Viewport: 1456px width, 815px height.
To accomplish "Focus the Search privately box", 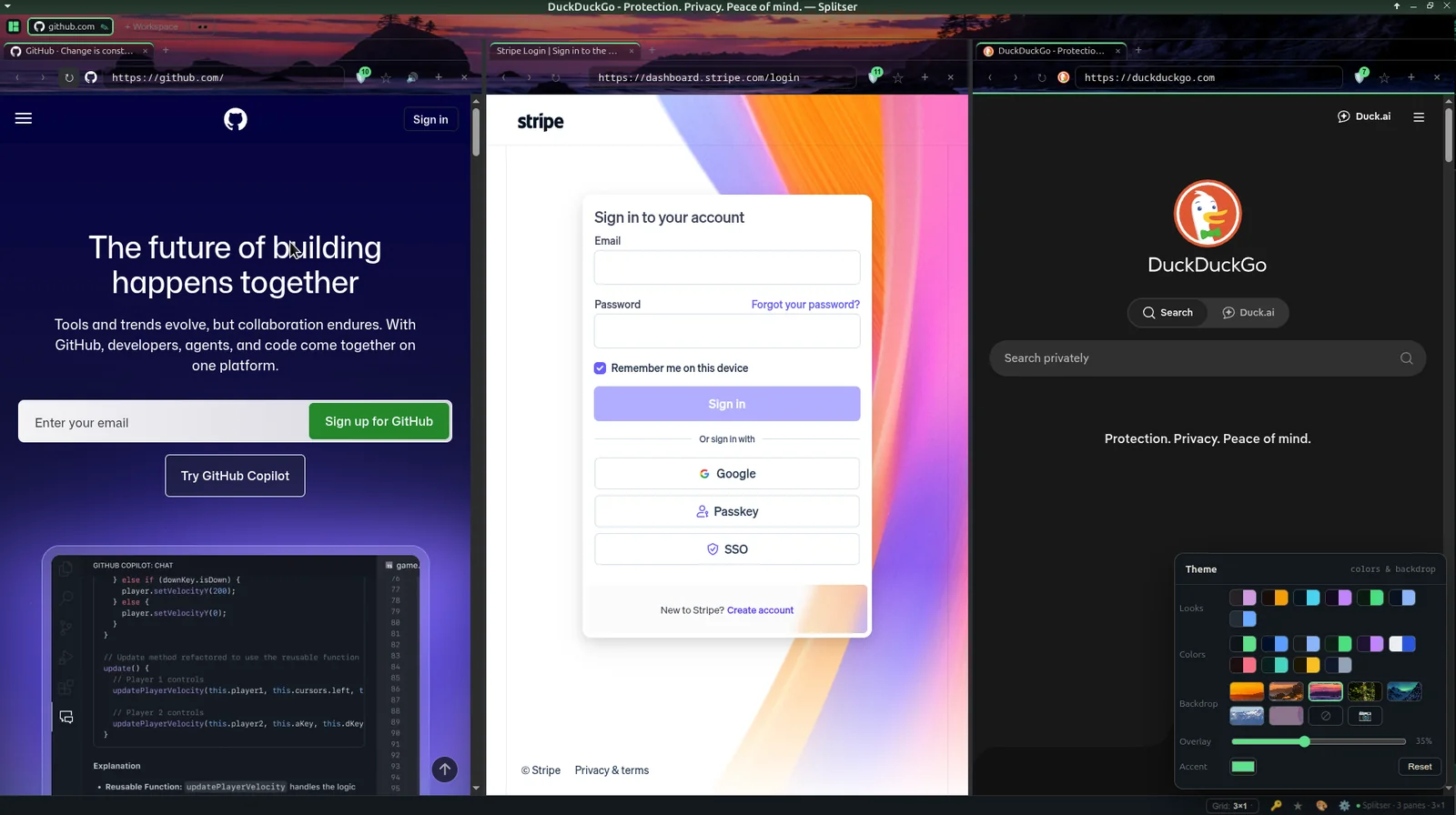I will 1208,358.
